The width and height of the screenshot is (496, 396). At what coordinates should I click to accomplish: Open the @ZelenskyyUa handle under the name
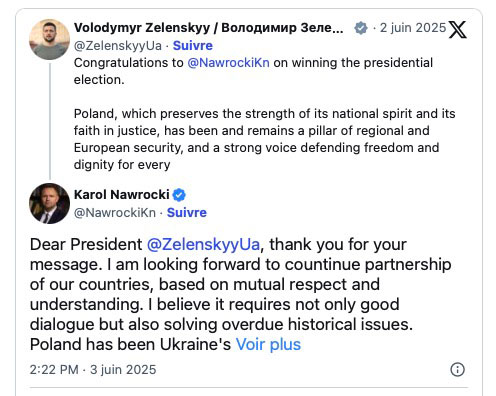[x=118, y=46]
